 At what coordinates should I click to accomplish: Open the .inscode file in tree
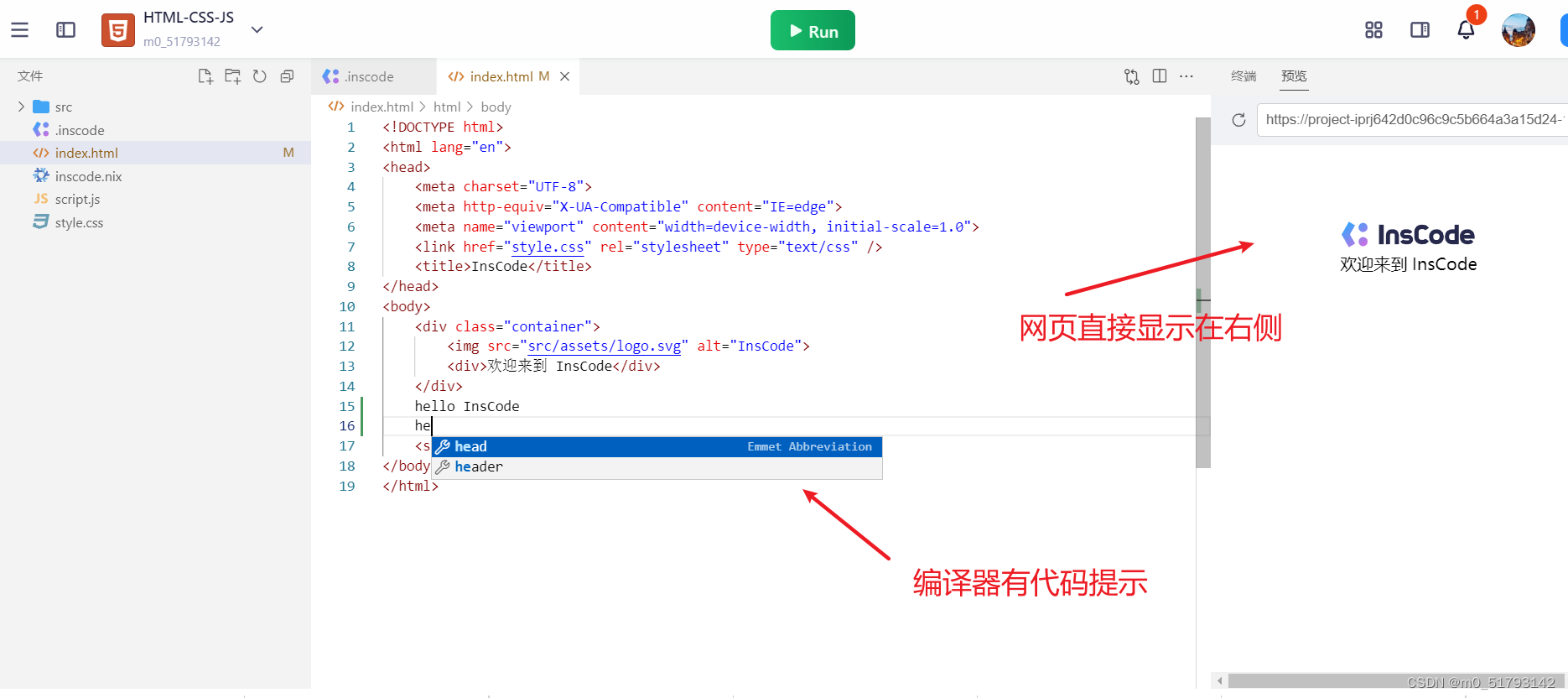[80, 130]
